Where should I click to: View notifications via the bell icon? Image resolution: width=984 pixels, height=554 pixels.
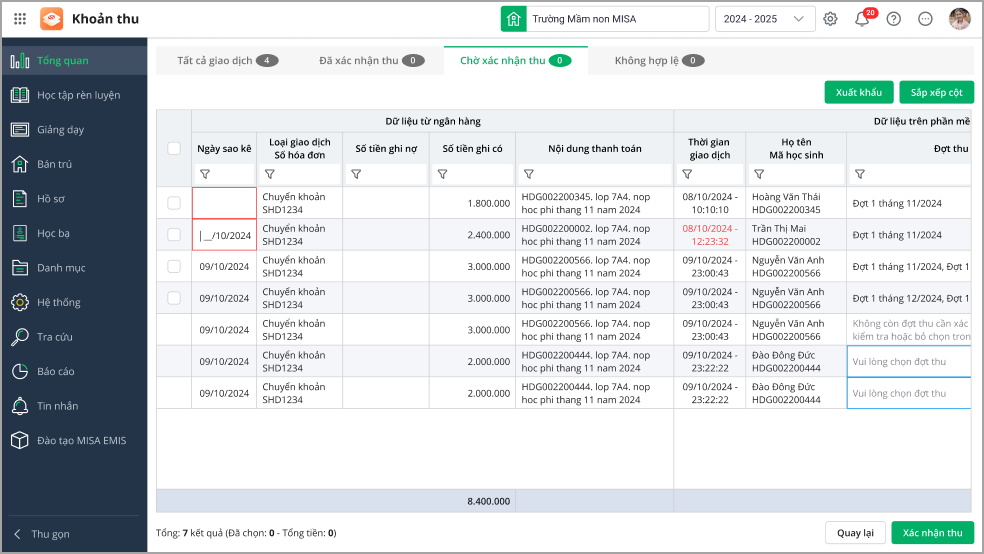(x=861, y=19)
